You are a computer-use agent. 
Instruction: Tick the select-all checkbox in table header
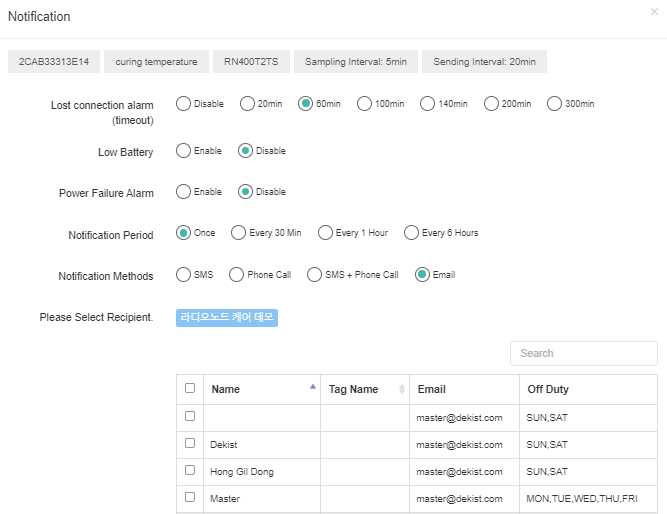[190, 388]
